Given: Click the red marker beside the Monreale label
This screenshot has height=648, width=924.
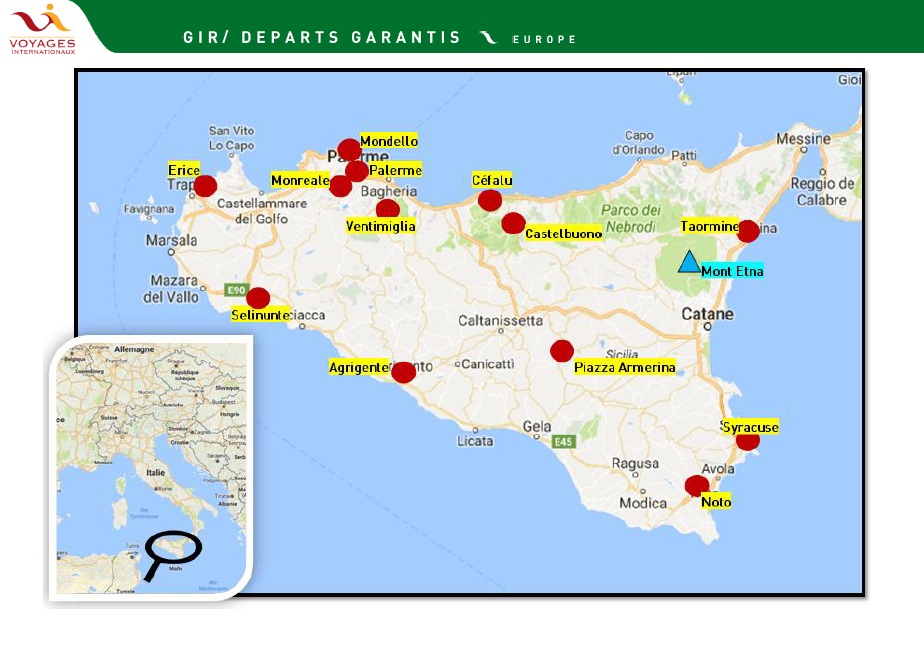Looking at the screenshot, I should tap(341, 186).
